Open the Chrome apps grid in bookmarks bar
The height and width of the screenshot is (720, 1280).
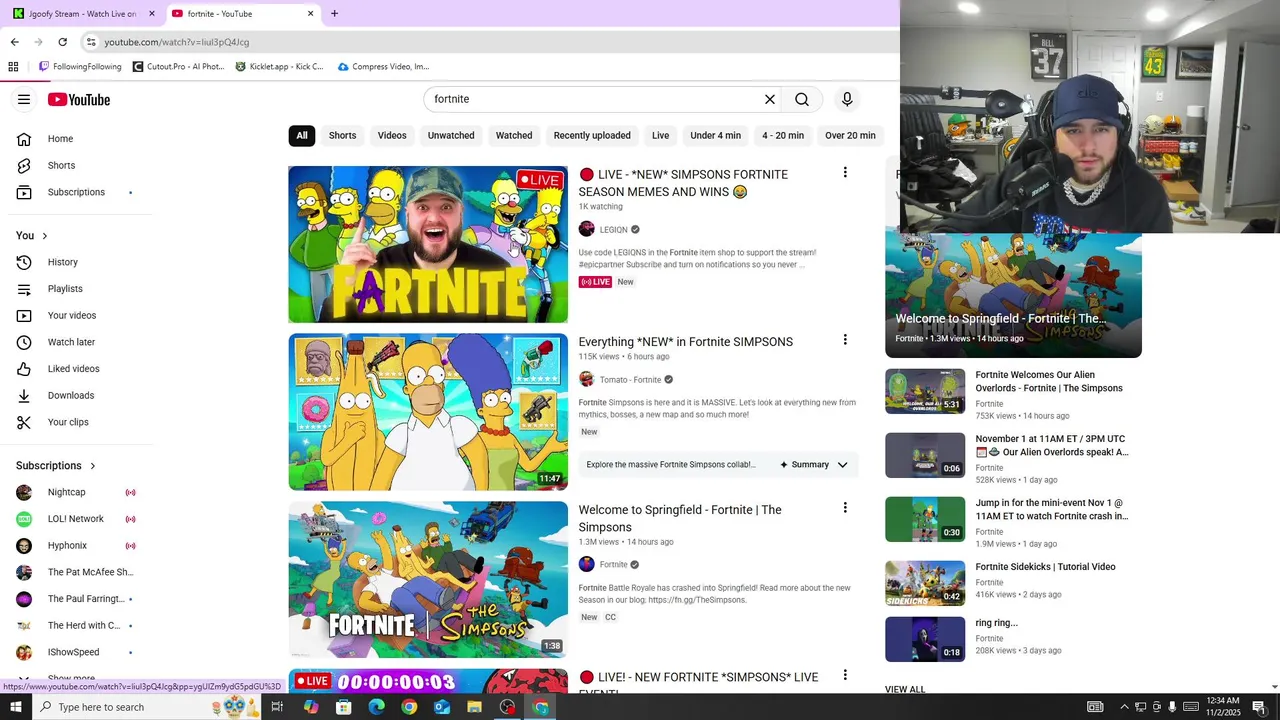tap(13, 67)
